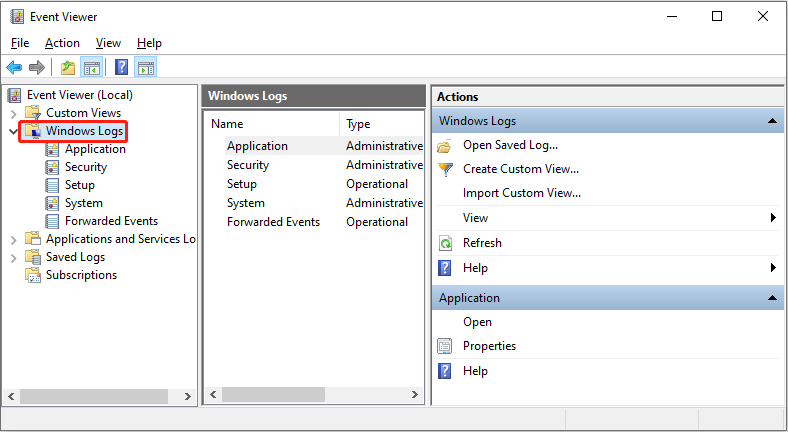Click the Forward arrow toolbar icon

(37, 67)
